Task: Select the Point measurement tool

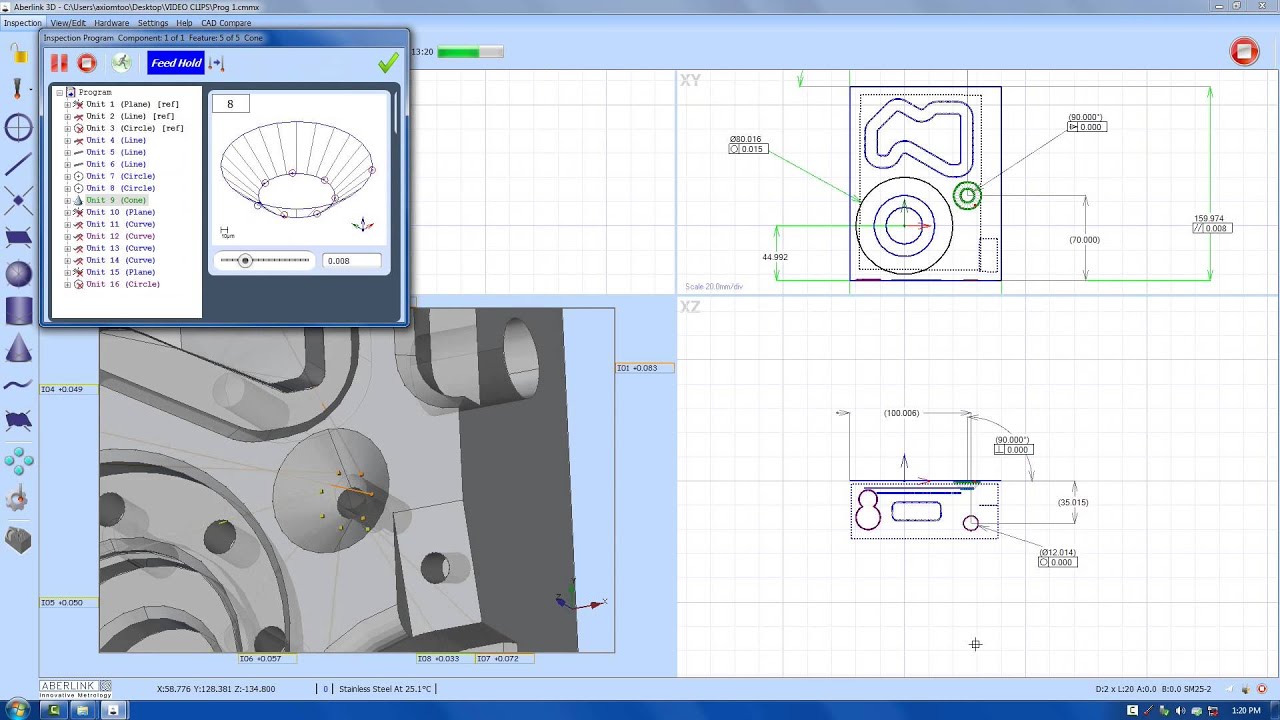Action: (18, 201)
